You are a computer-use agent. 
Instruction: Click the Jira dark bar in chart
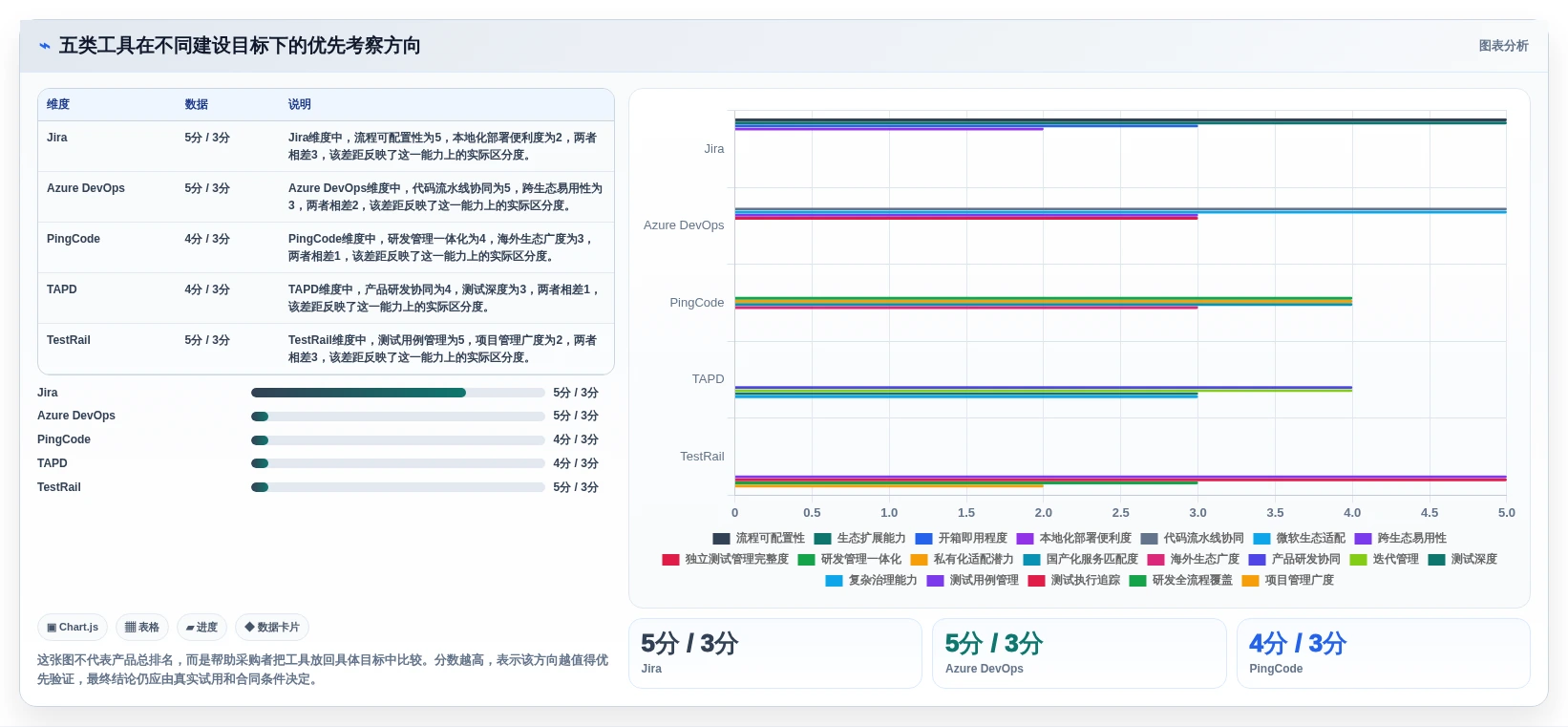coord(1120,120)
